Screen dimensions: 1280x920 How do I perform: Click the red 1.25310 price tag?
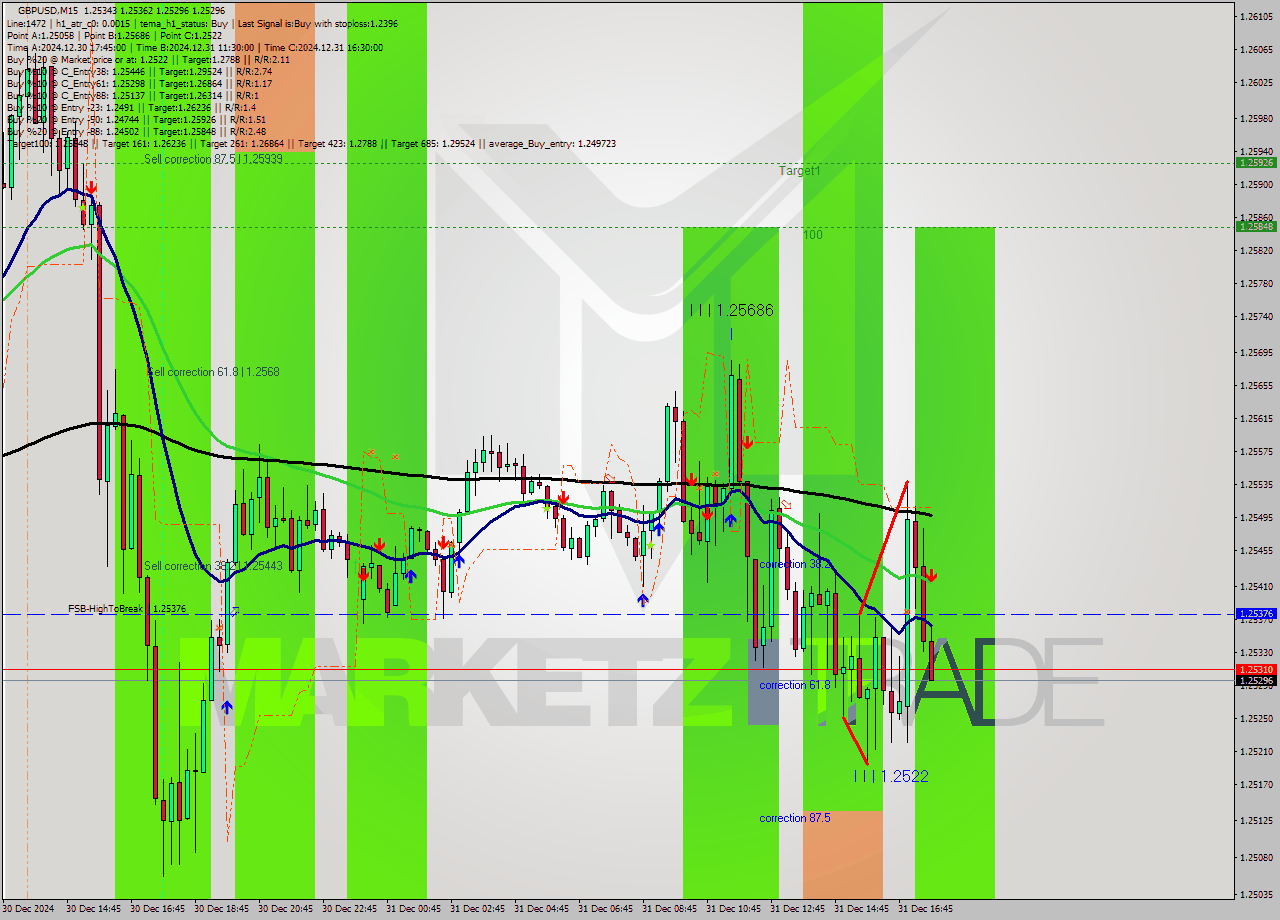click(x=1256, y=669)
